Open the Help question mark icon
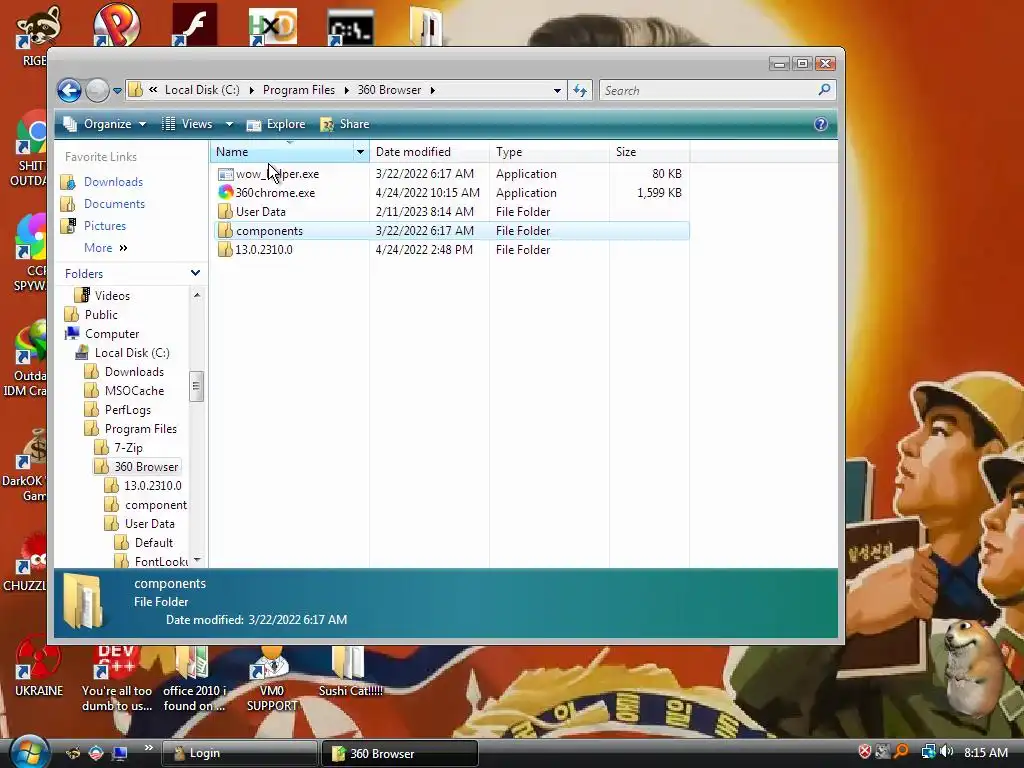The height and width of the screenshot is (768, 1024). click(x=821, y=124)
